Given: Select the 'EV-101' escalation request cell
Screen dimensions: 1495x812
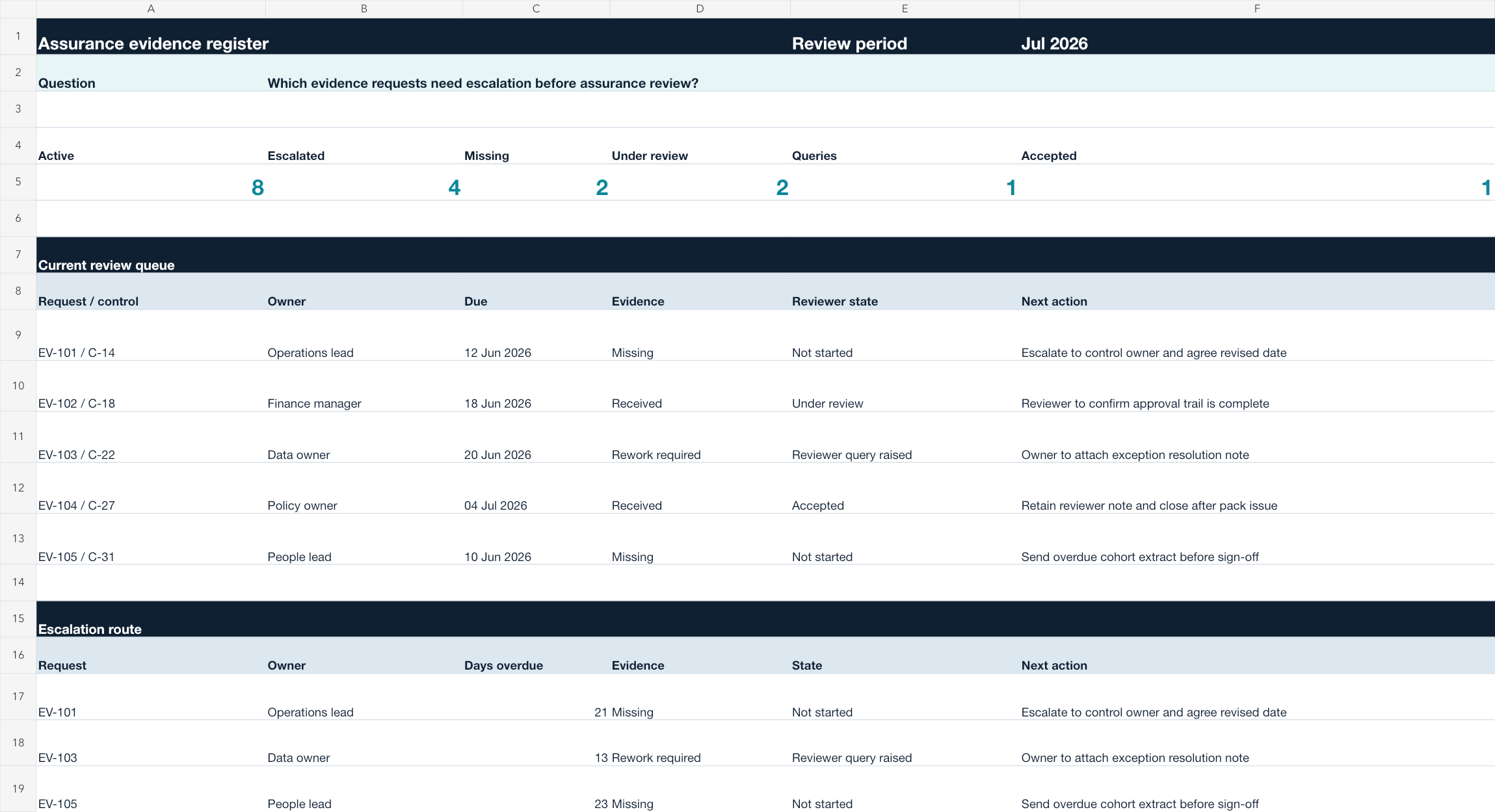Looking at the screenshot, I should [151, 696].
